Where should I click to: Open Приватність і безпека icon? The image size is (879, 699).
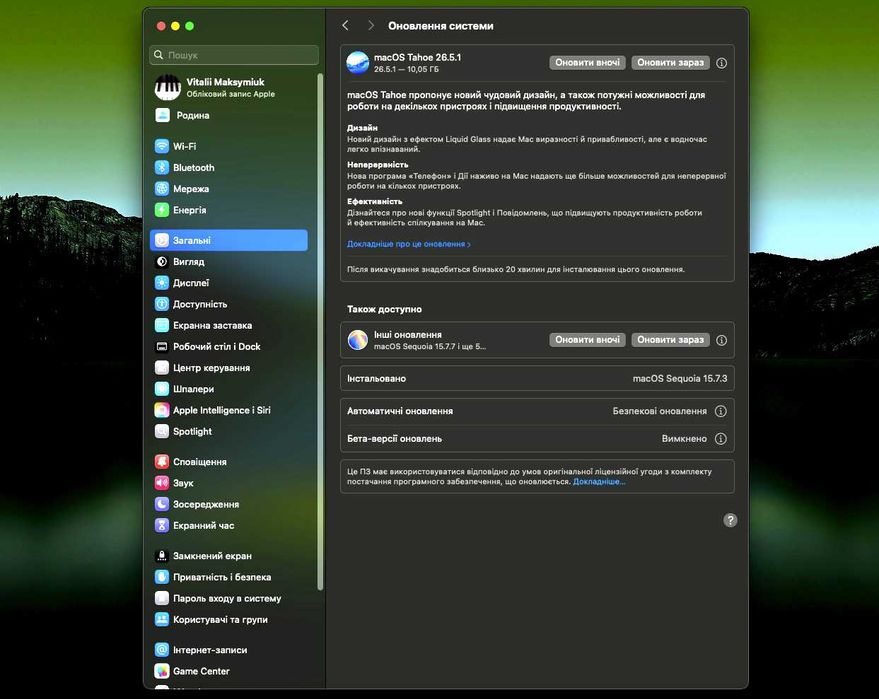161,577
